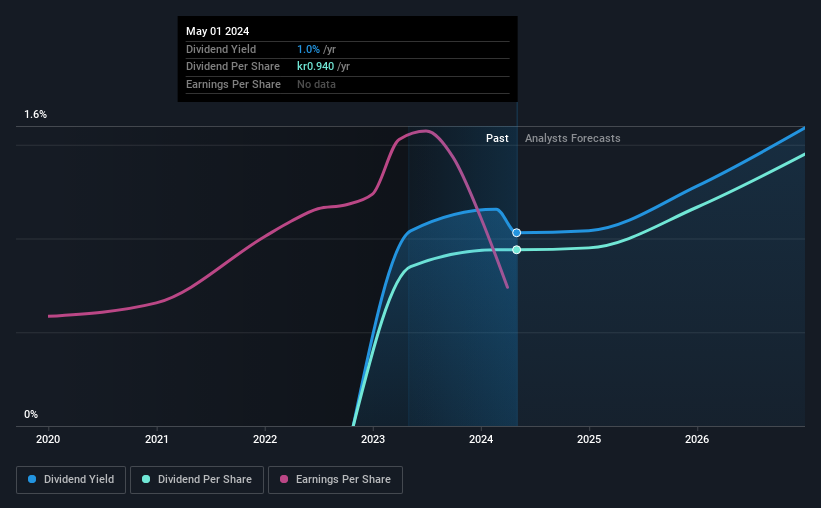Image resolution: width=821 pixels, height=508 pixels.
Task: Click the 0% y-axis label
Action: [31, 414]
